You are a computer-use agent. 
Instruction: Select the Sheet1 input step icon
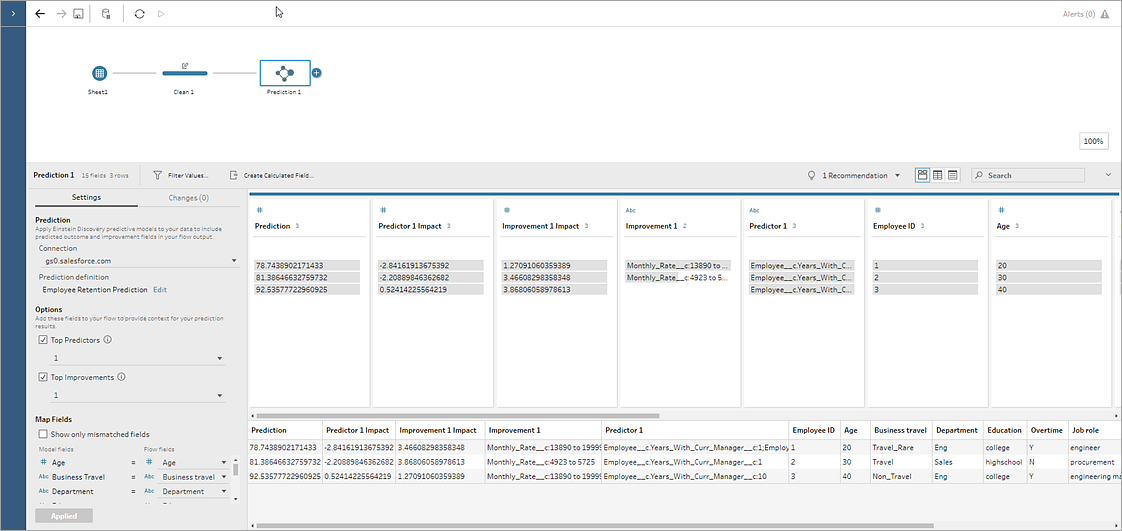pyautogui.click(x=99, y=73)
